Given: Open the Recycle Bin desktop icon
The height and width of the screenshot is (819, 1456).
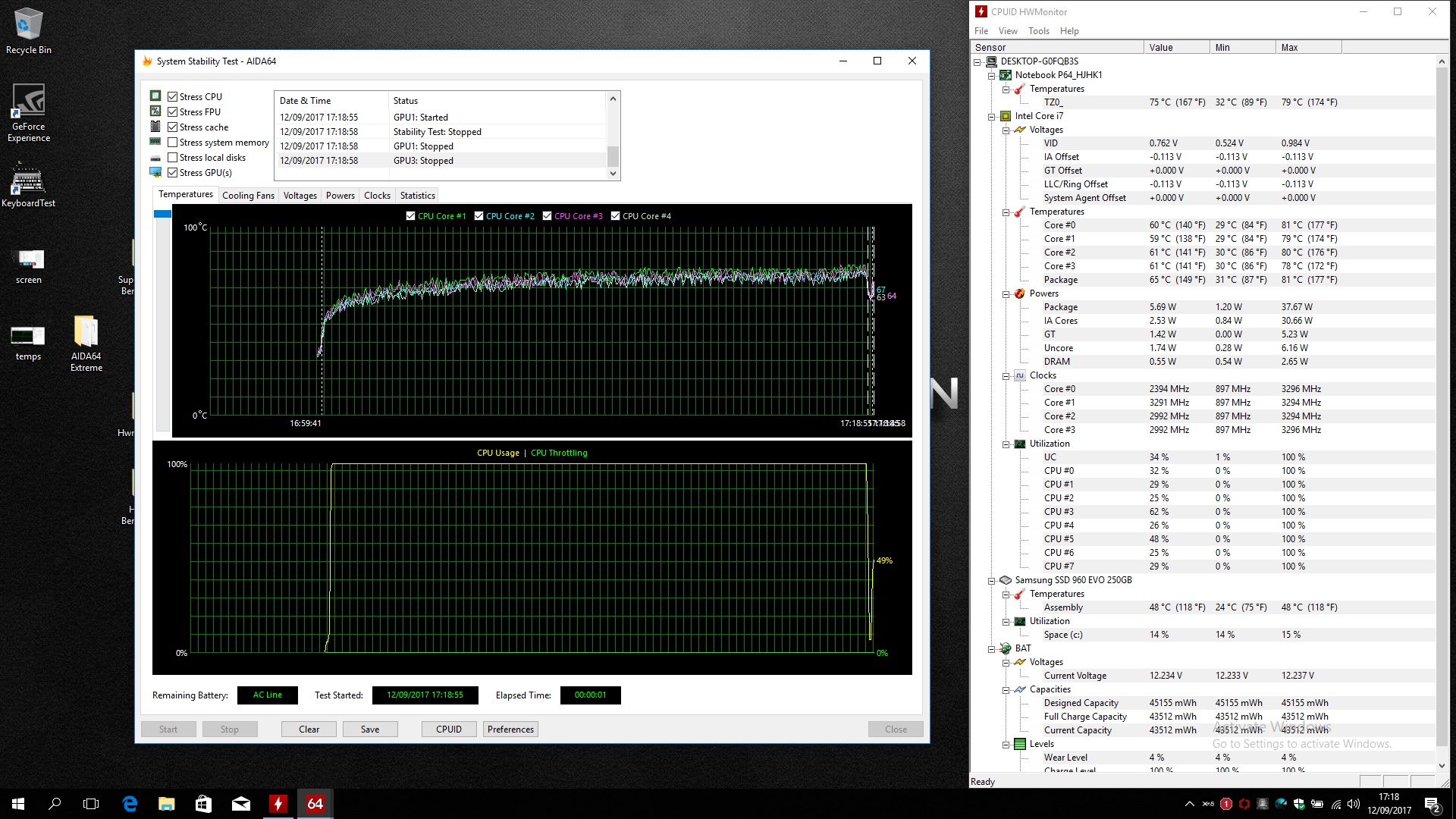Looking at the screenshot, I should click(x=29, y=30).
